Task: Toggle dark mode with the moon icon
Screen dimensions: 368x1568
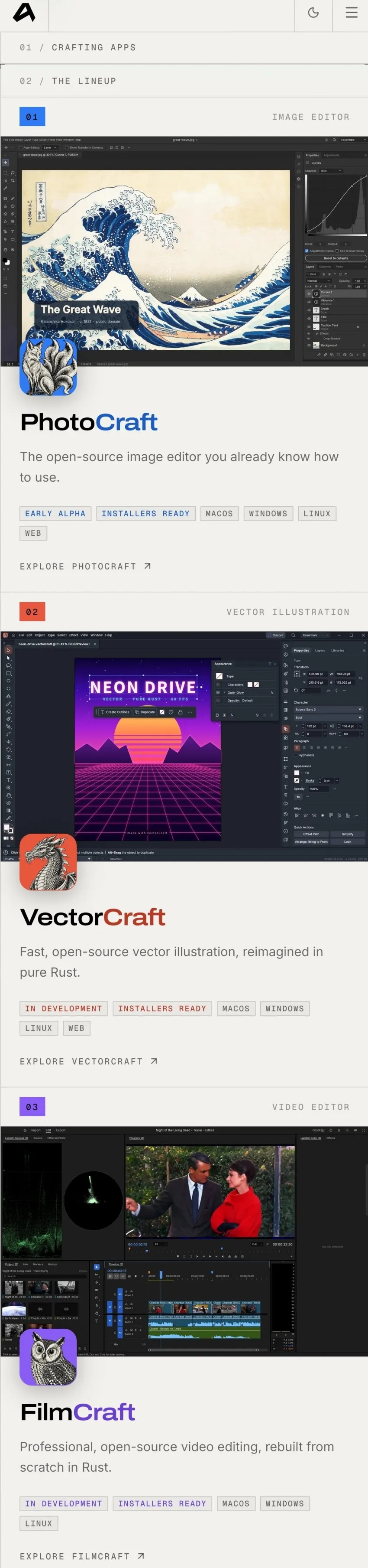Action: click(x=313, y=13)
